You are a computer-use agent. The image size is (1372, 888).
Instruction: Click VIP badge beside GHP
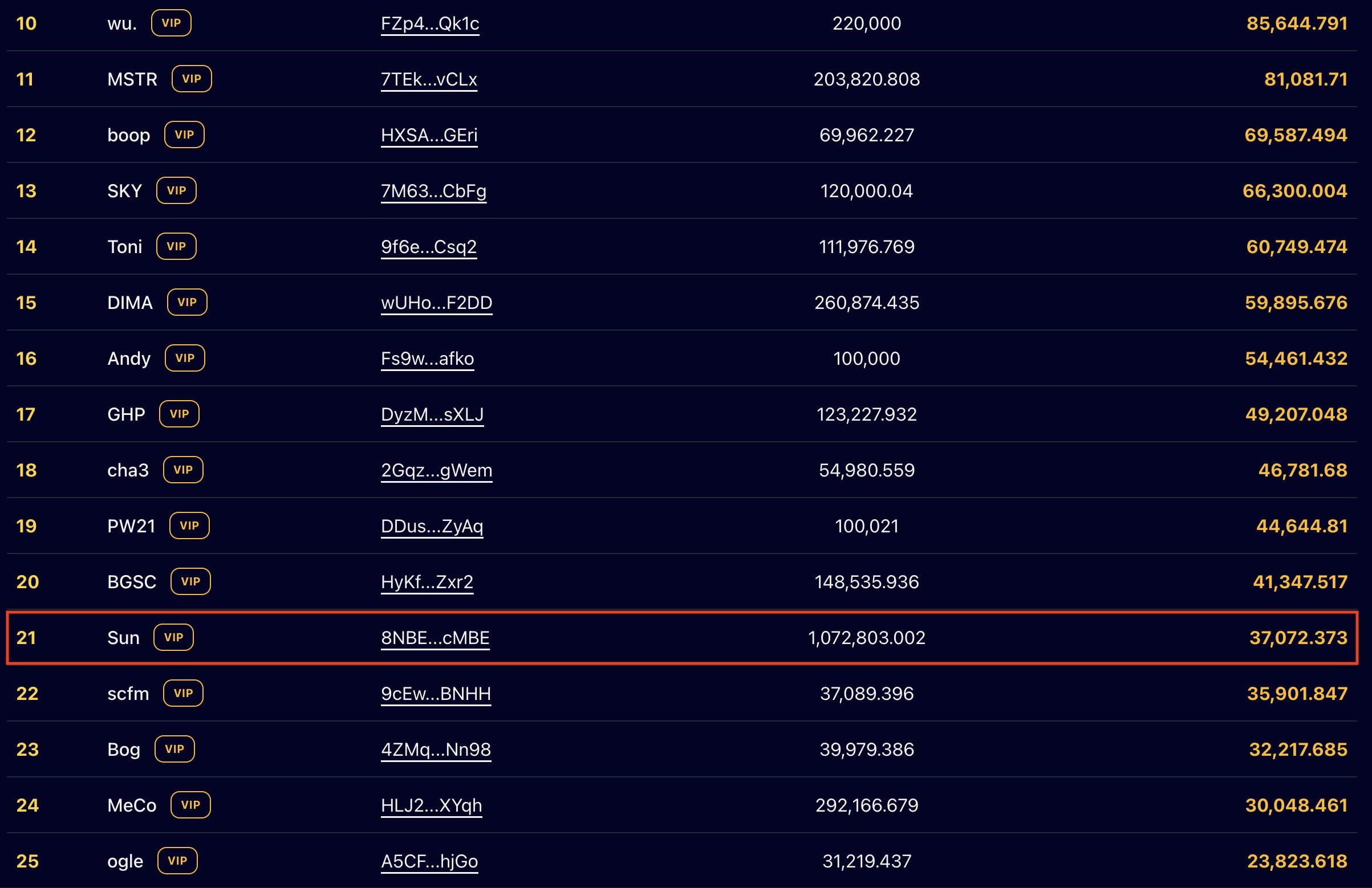(x=179, y=414)
